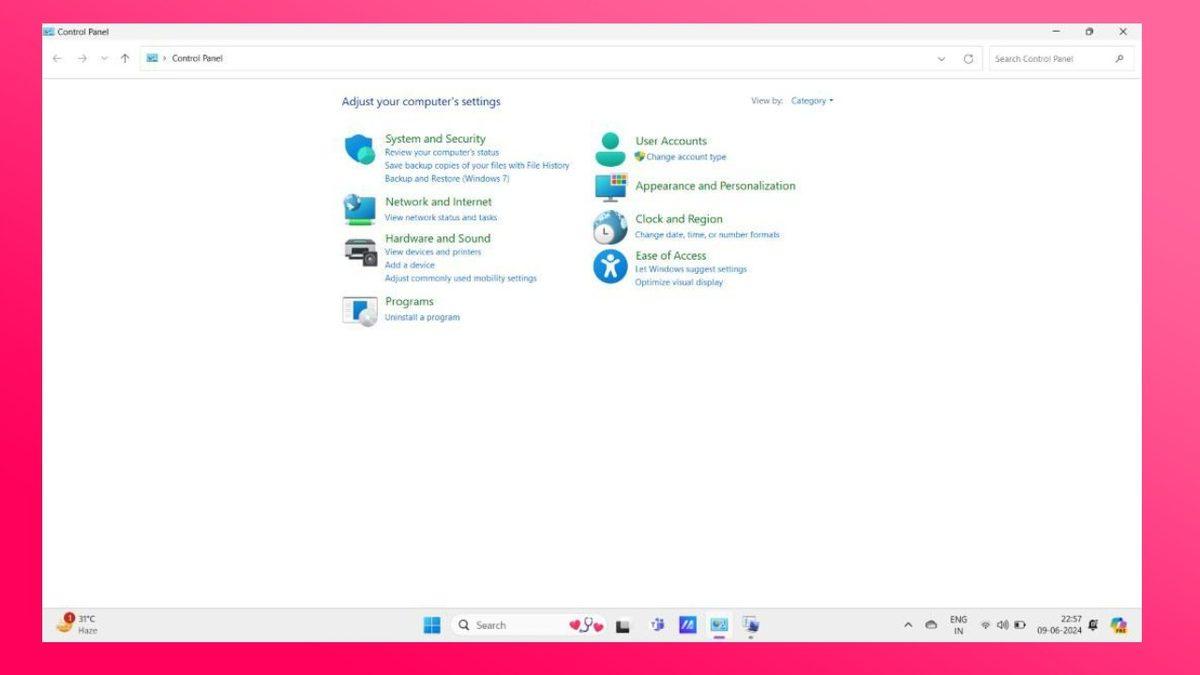Open Network and Internet via its icon
Viewport: 1200px width, 675px height.
pos(360,208)
